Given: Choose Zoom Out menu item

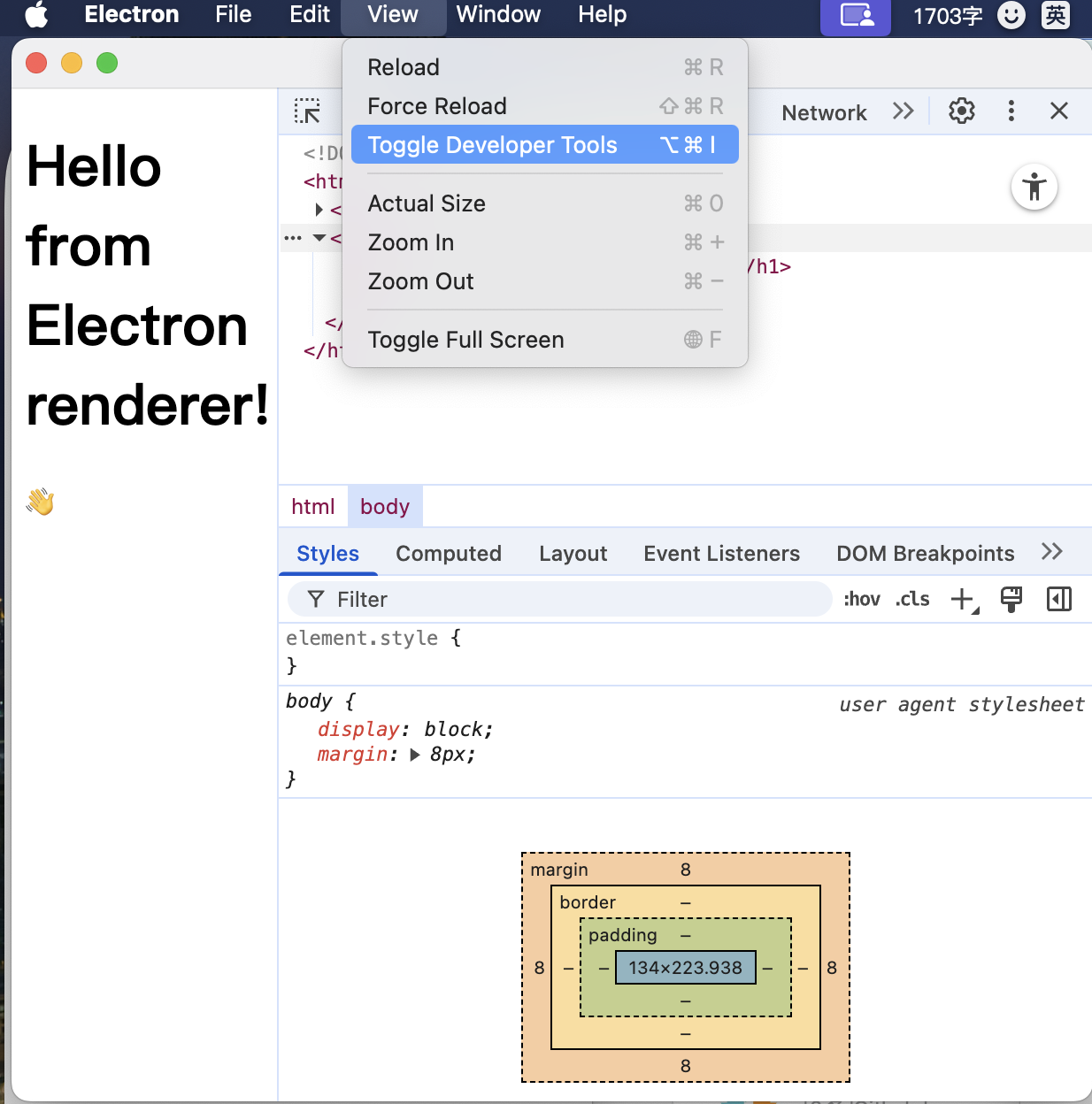Looking at the screenshot, I should [x=545, y=281].
